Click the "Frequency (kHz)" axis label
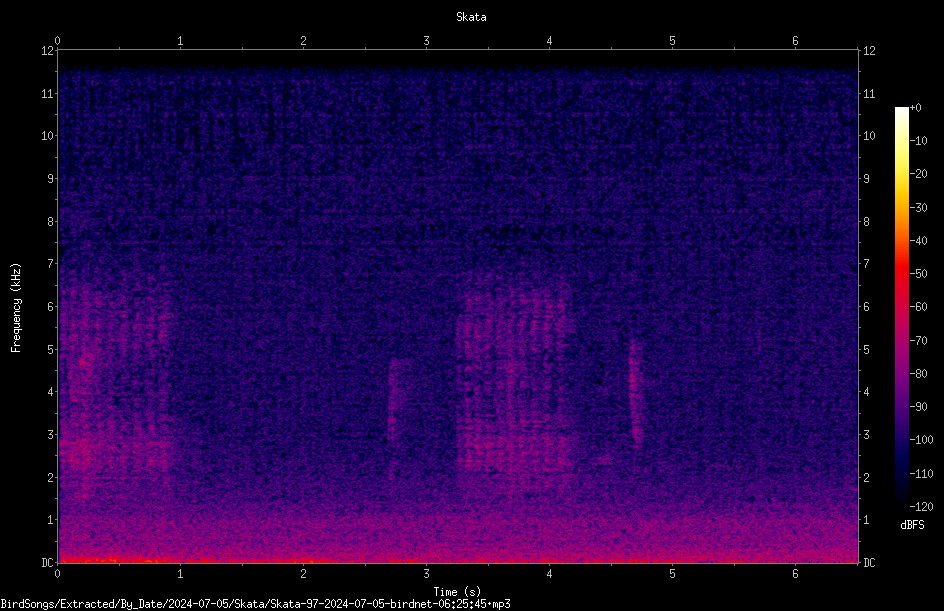 [16, 308]
